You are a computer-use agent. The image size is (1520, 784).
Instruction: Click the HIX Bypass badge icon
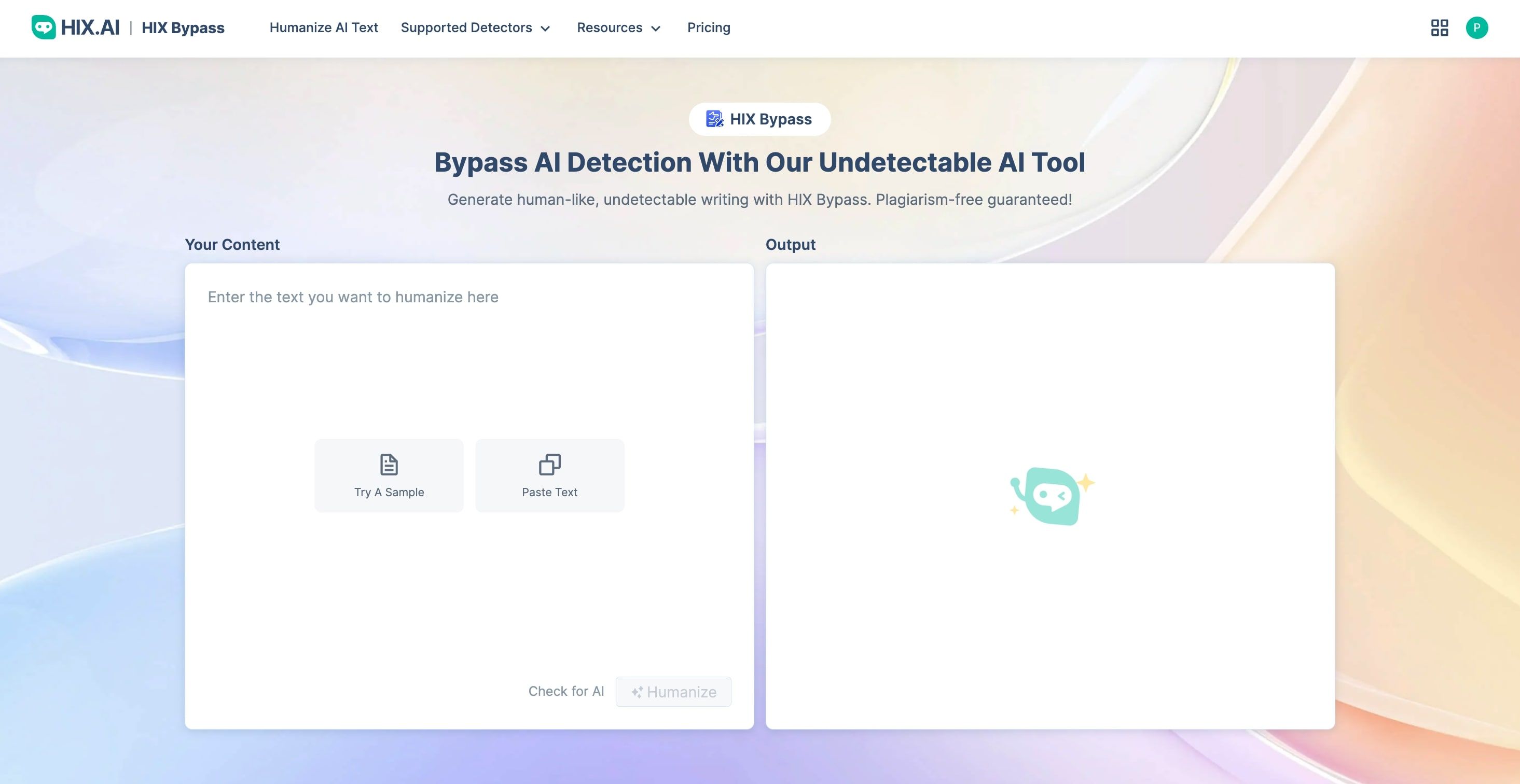pyautogui.click(x=714, y=119)
